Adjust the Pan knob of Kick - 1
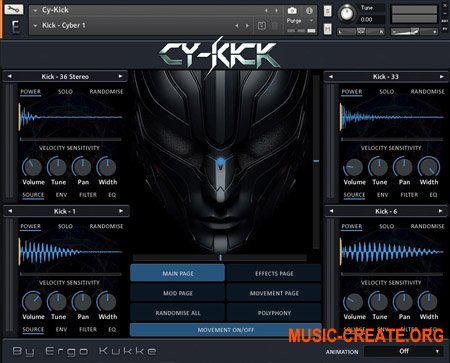This screenshot has height=363, width=450. pos(82,302)
